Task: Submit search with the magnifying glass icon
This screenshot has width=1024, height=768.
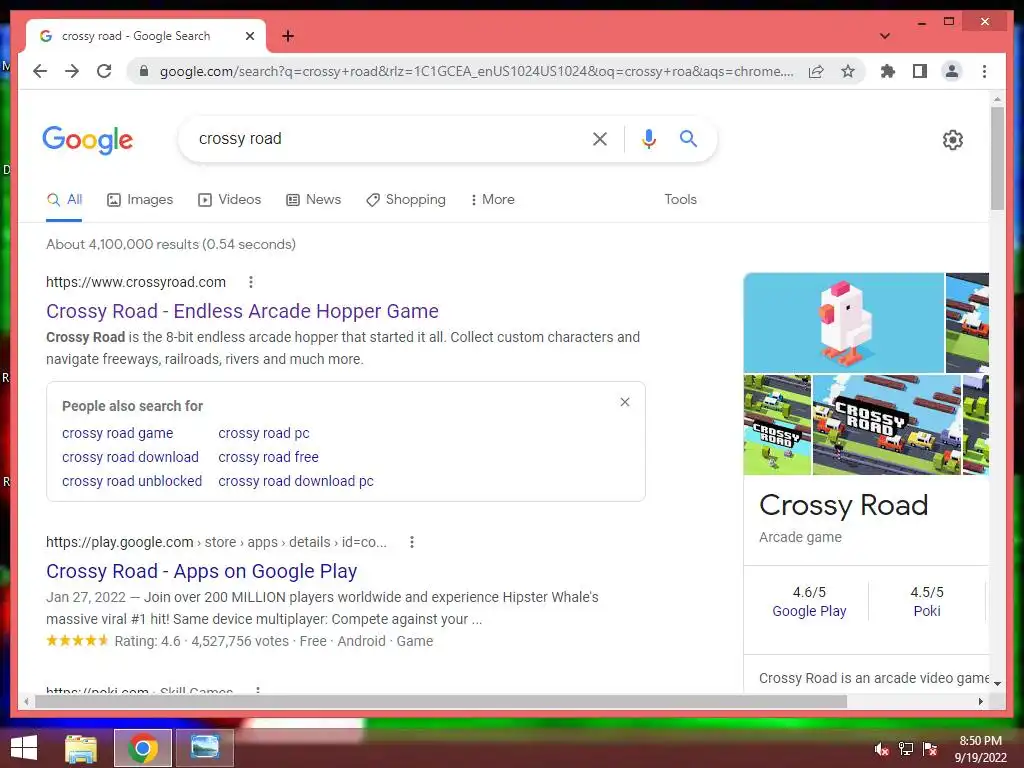Action: pos(688,138)
